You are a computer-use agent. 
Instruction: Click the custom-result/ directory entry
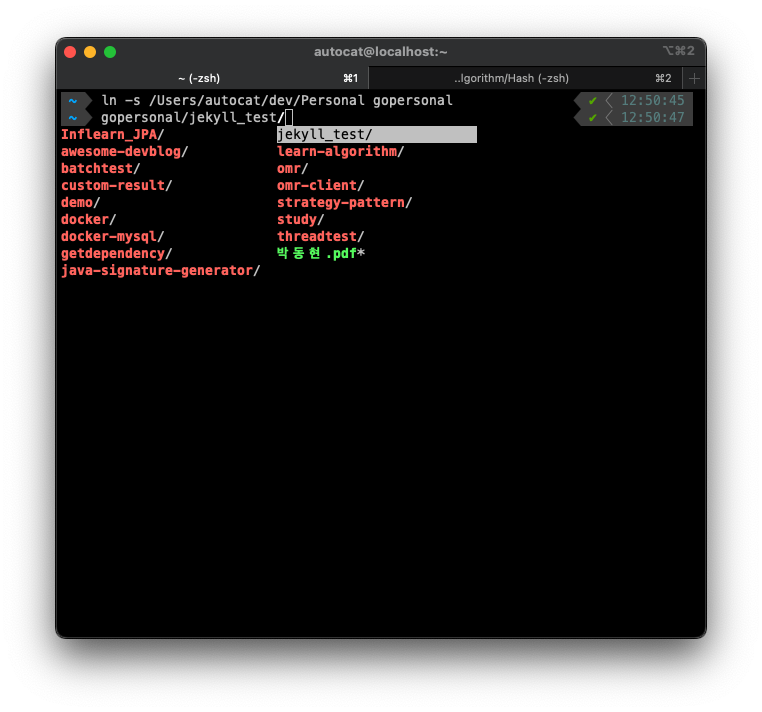click(x=117, y=186)
